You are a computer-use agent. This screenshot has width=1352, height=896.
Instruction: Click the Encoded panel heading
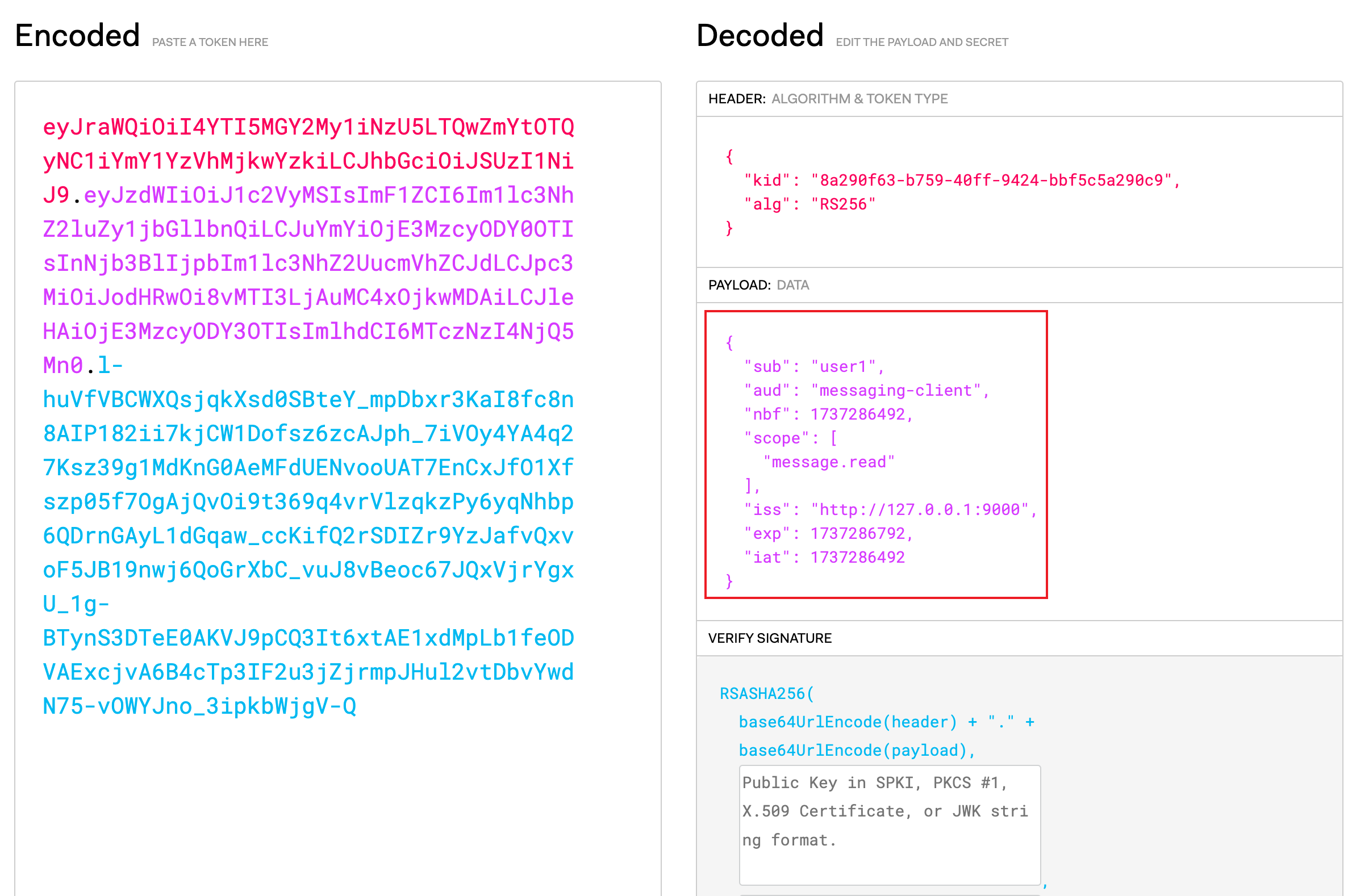coord(78,35)
